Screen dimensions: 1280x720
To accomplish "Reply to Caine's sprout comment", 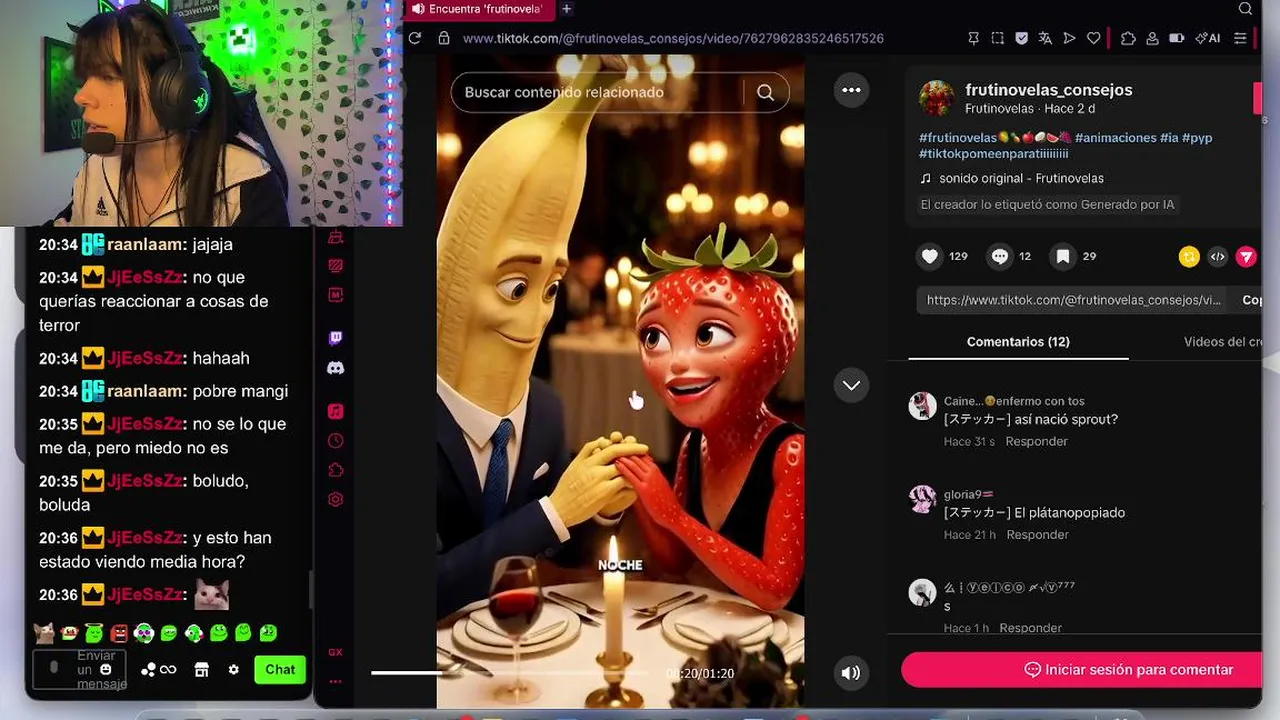I will click(1036, 441).
